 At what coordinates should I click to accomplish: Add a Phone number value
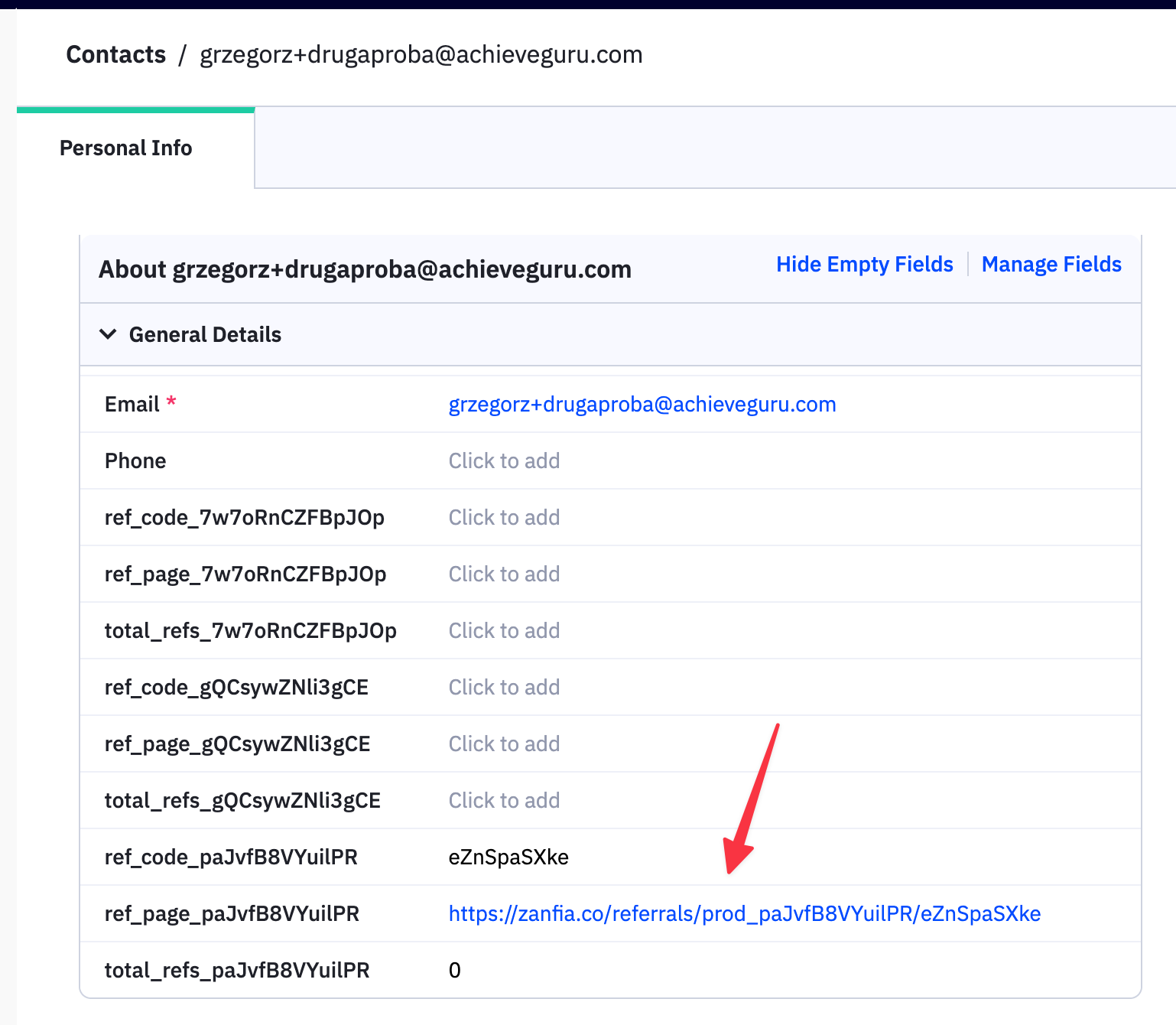point(504,460)
